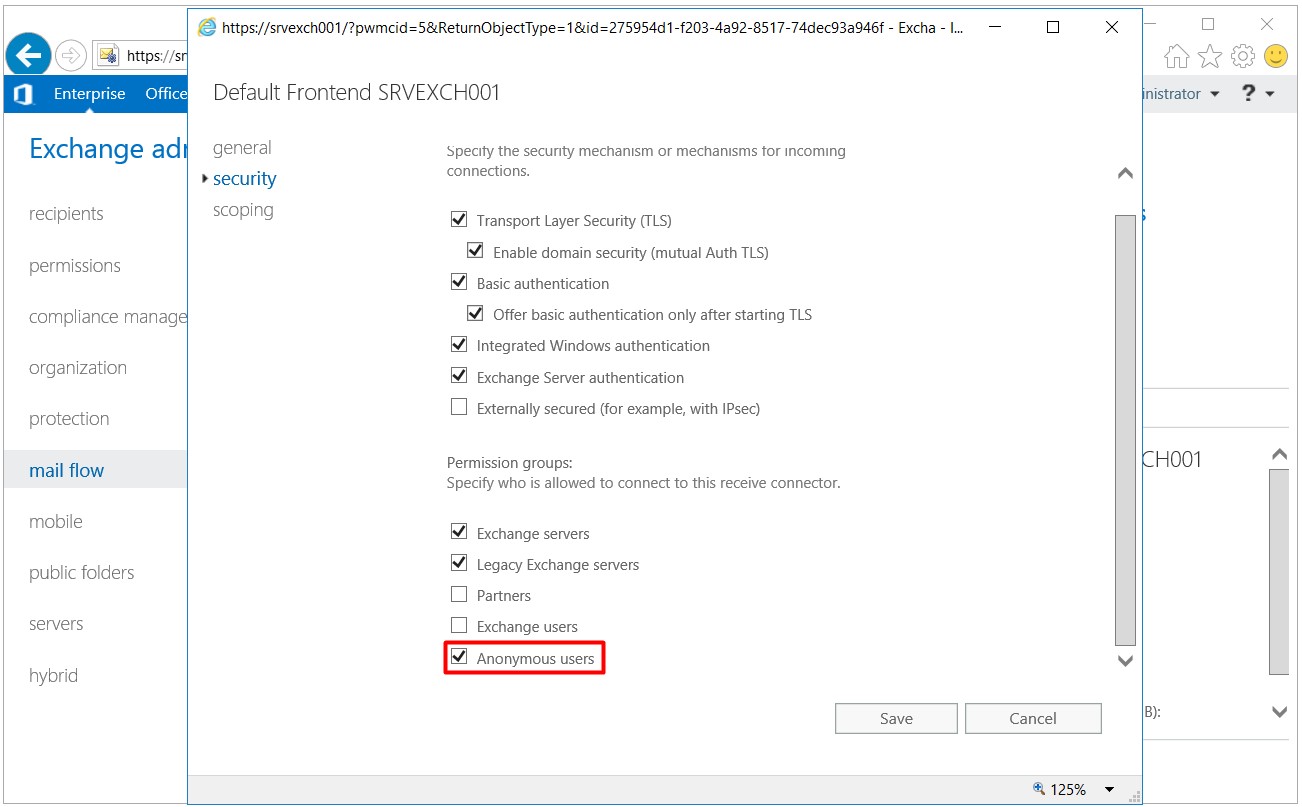Open the zoom level dropdown arrow
The width and height of the screenshot is (1302, 807).
(1109, 790)
